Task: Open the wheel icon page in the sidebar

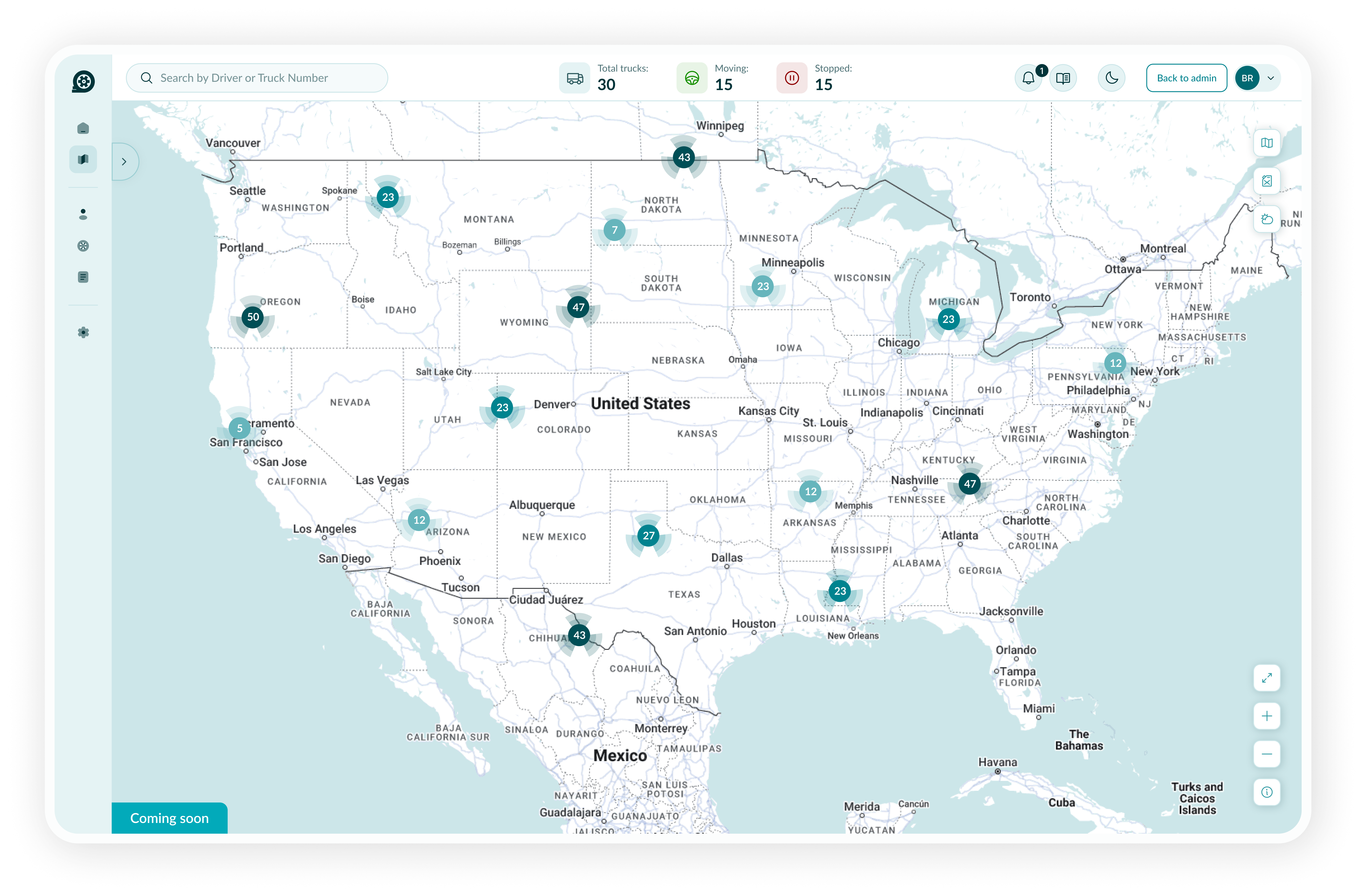Action: pyautogui.click(x=83, y=246)
